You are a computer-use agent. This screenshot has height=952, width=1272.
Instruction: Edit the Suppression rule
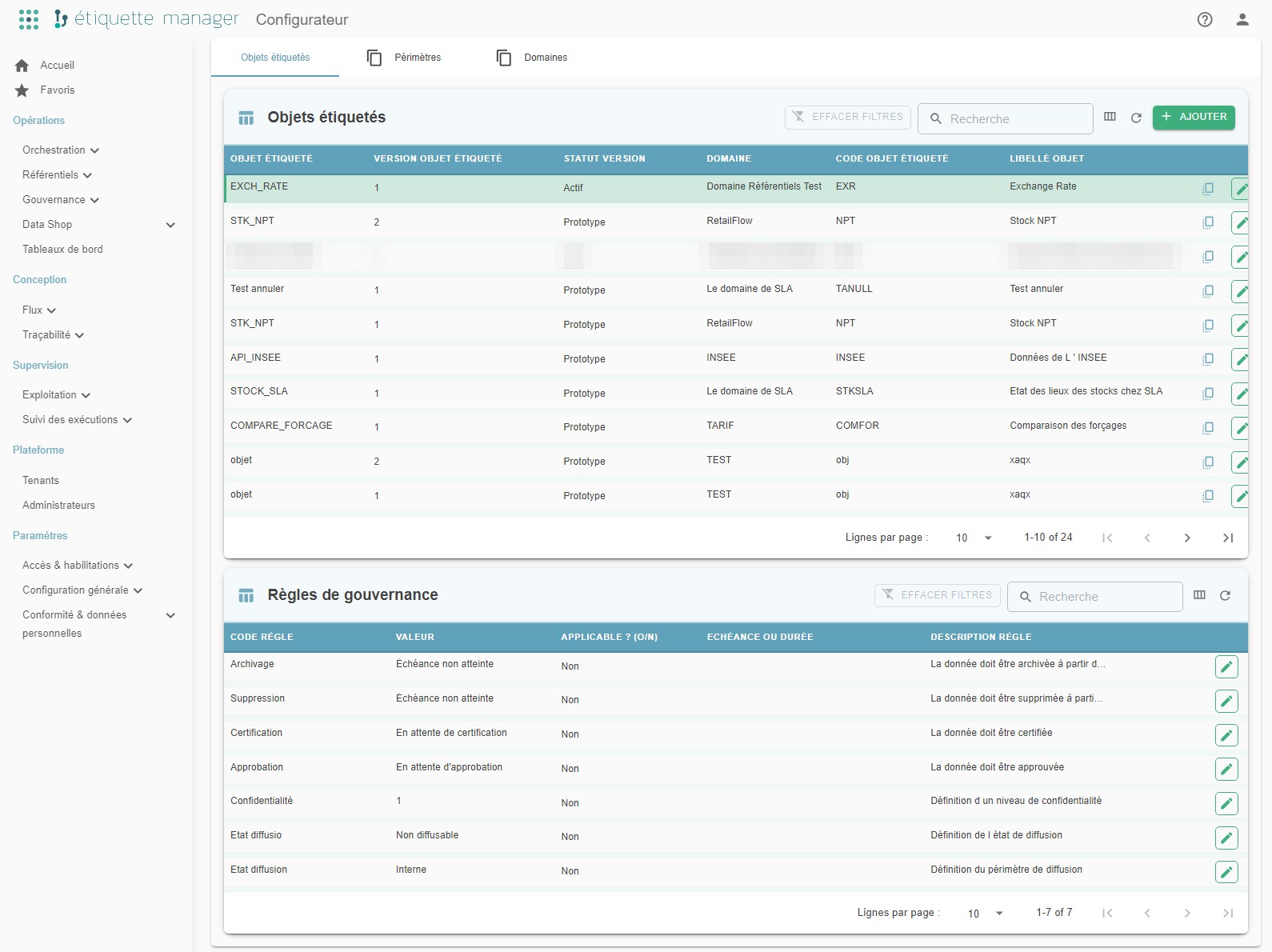click(x=1226, y=701)
